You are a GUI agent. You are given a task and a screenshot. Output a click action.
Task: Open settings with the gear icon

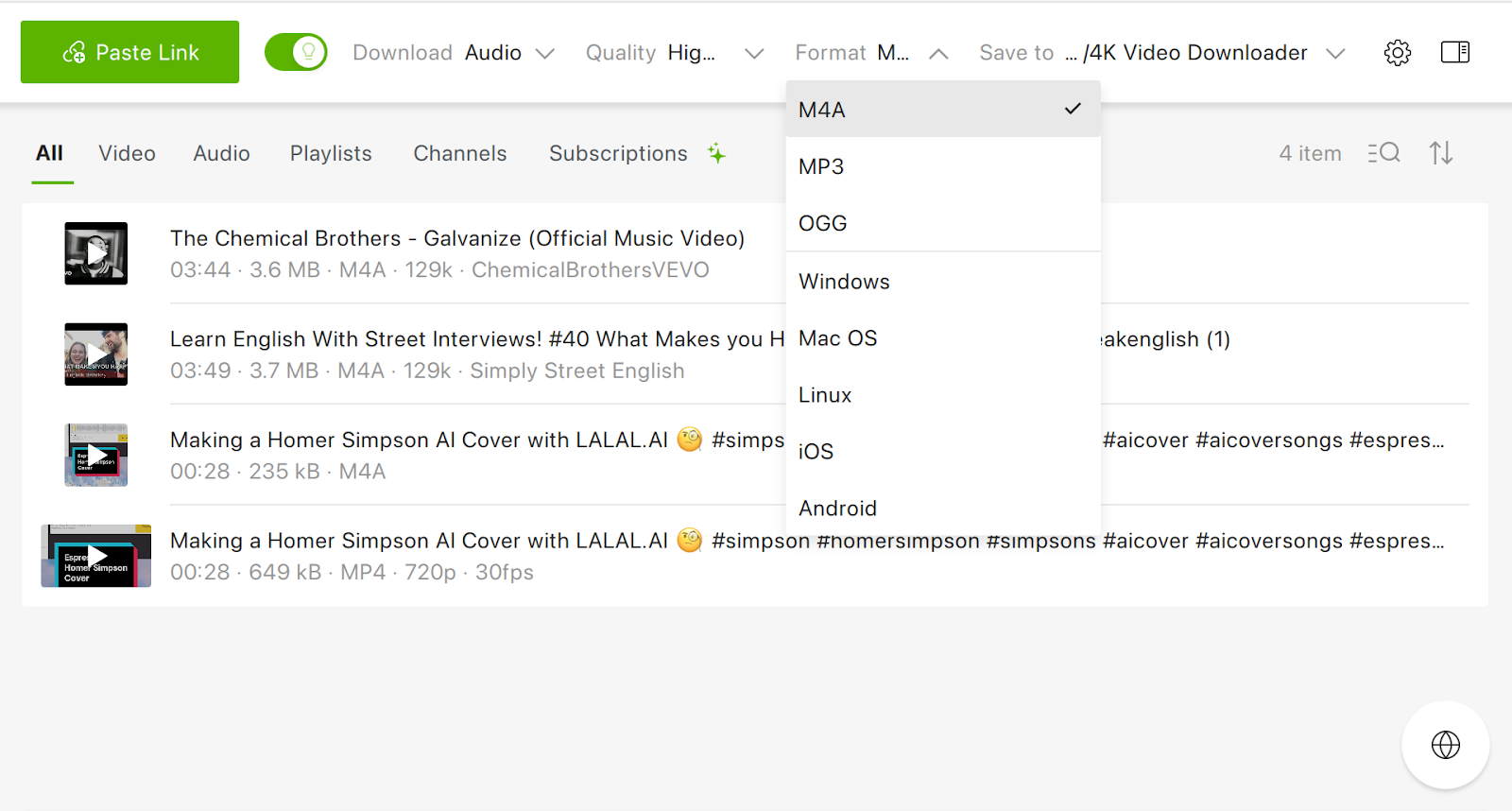coord(1398,53)
